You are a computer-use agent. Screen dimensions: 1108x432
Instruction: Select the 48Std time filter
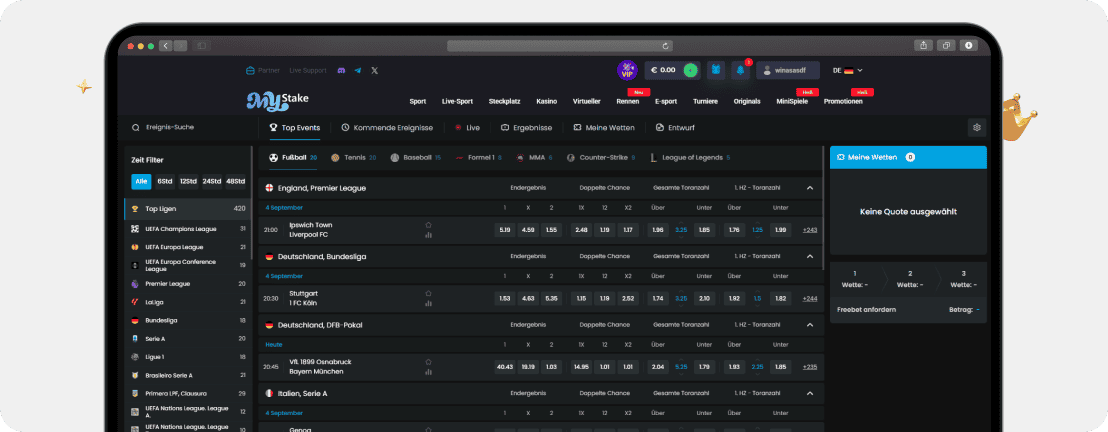235,182
